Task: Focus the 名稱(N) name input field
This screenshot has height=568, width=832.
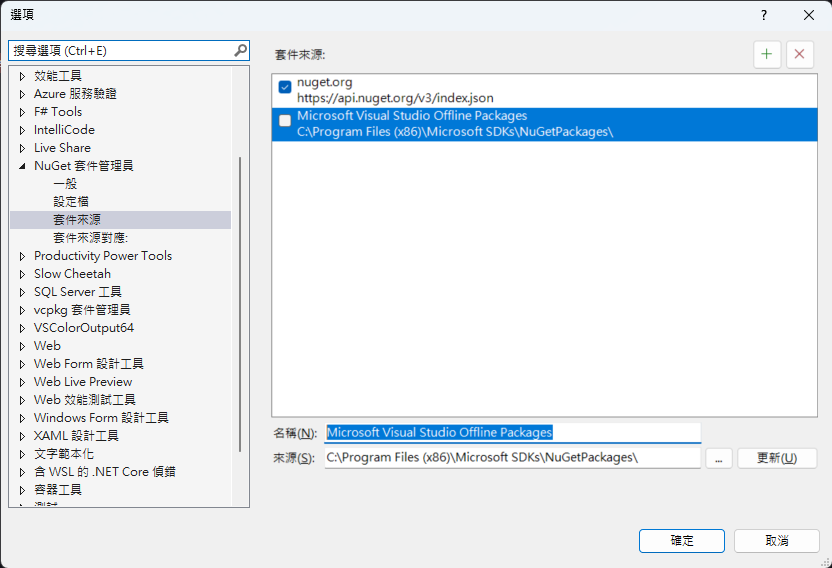Action: (x=513, y=433)
